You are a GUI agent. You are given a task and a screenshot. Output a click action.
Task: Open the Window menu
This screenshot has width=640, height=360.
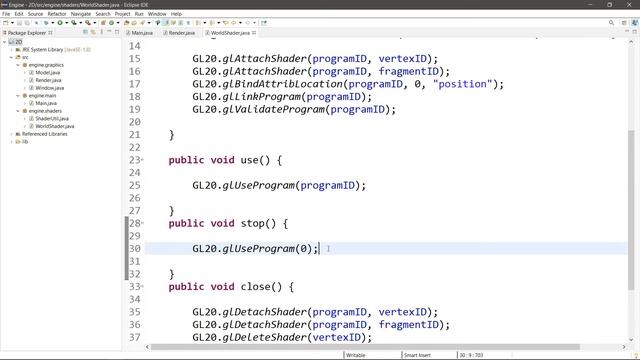click(x=157, y=14)
